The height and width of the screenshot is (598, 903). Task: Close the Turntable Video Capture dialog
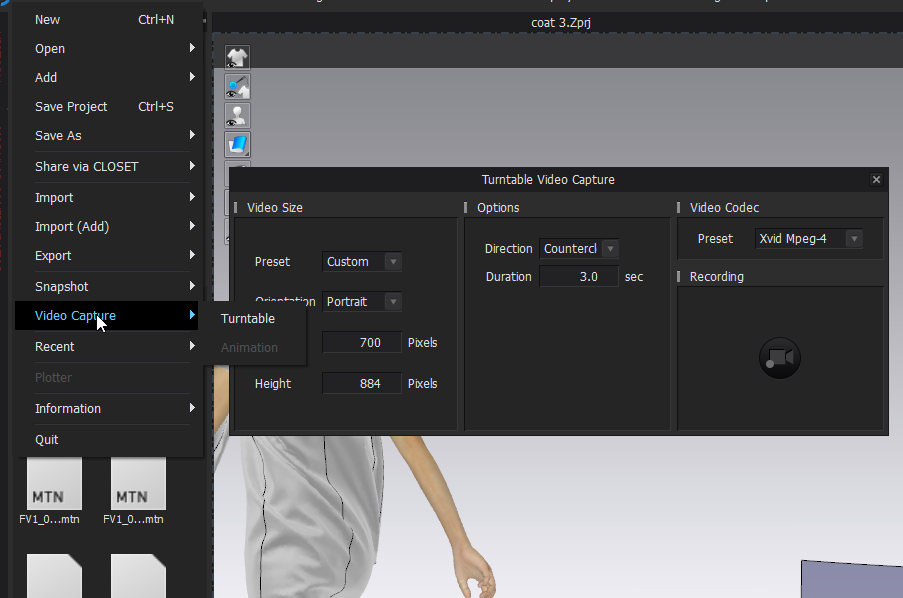pos(876,180)
